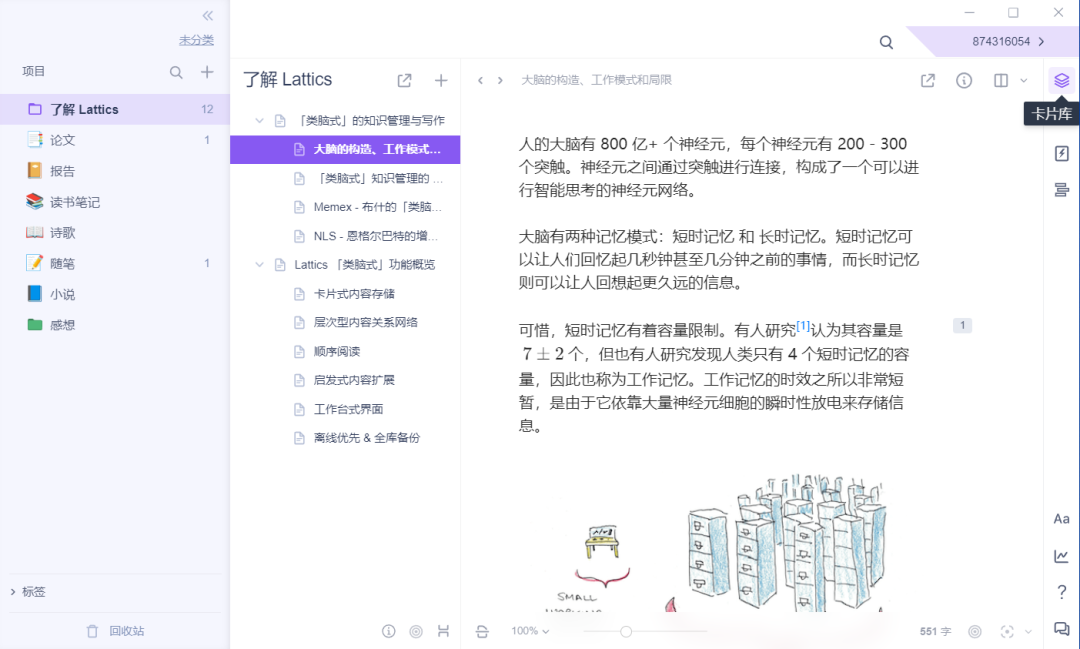The height and width of the screenshot is (649, 1080).
Task: Add a new project with plus icon
Action: click(x=207, y=72)
